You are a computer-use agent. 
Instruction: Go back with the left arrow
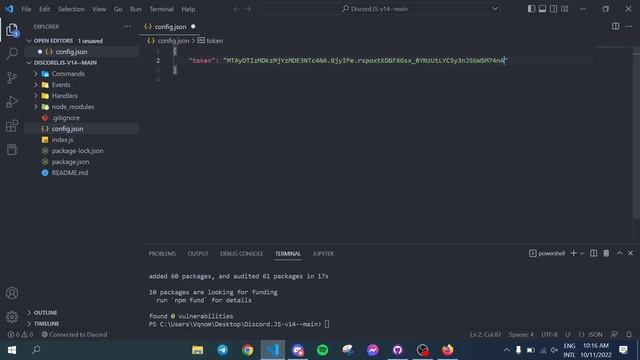(236, 9)
